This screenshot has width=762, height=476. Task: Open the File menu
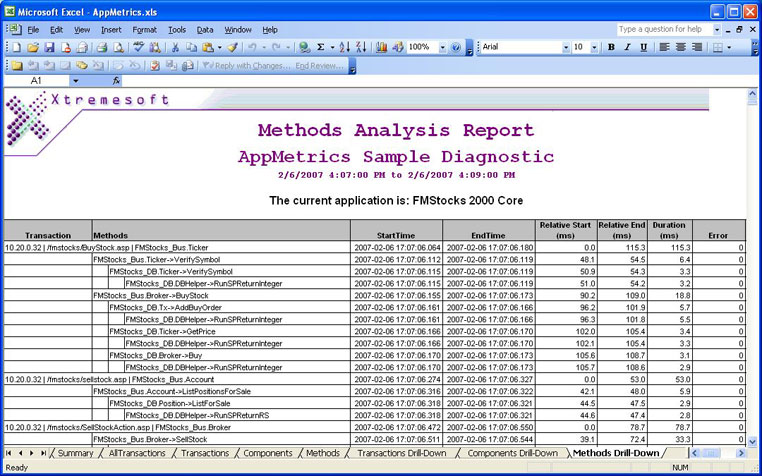click(x=33, y=30)
